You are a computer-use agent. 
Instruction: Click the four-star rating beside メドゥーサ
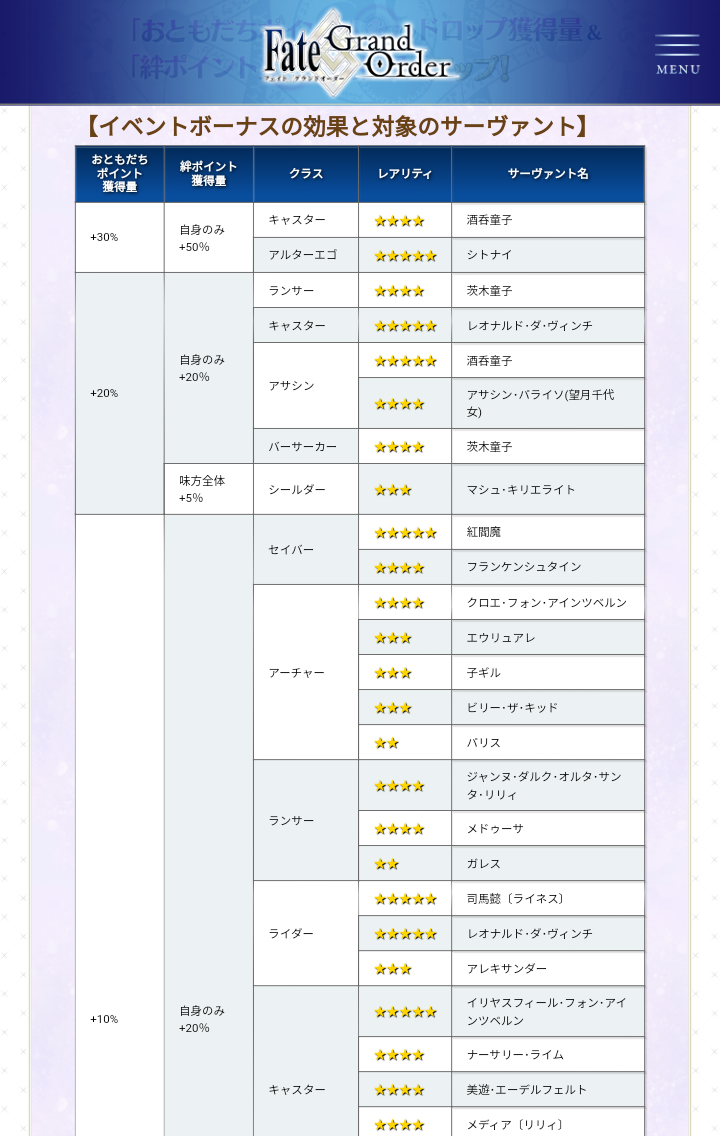[x=399, y=828]
